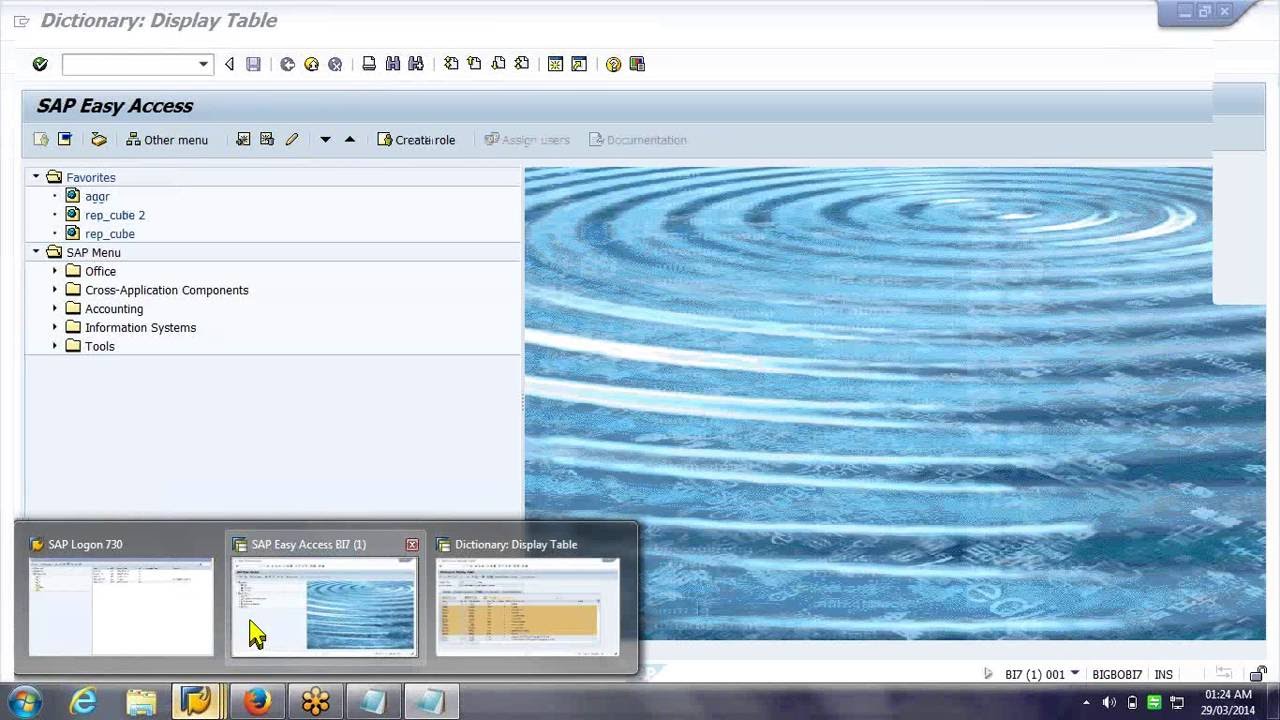Image resolution: width=1280 pixels, height=720 pixels.
Task: Click the SAP Business Workplace icon
Action: click(x=99, y=139)
